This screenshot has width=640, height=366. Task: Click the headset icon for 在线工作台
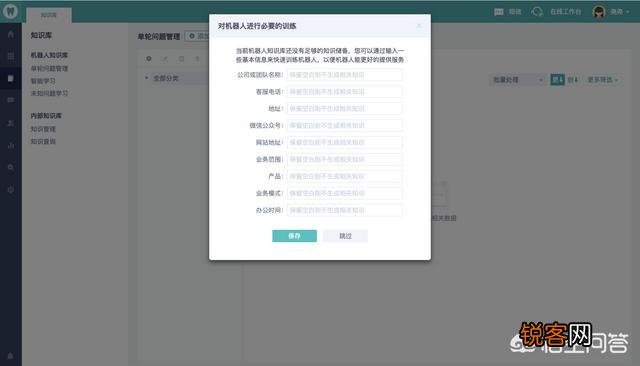[x=537, y=12]
